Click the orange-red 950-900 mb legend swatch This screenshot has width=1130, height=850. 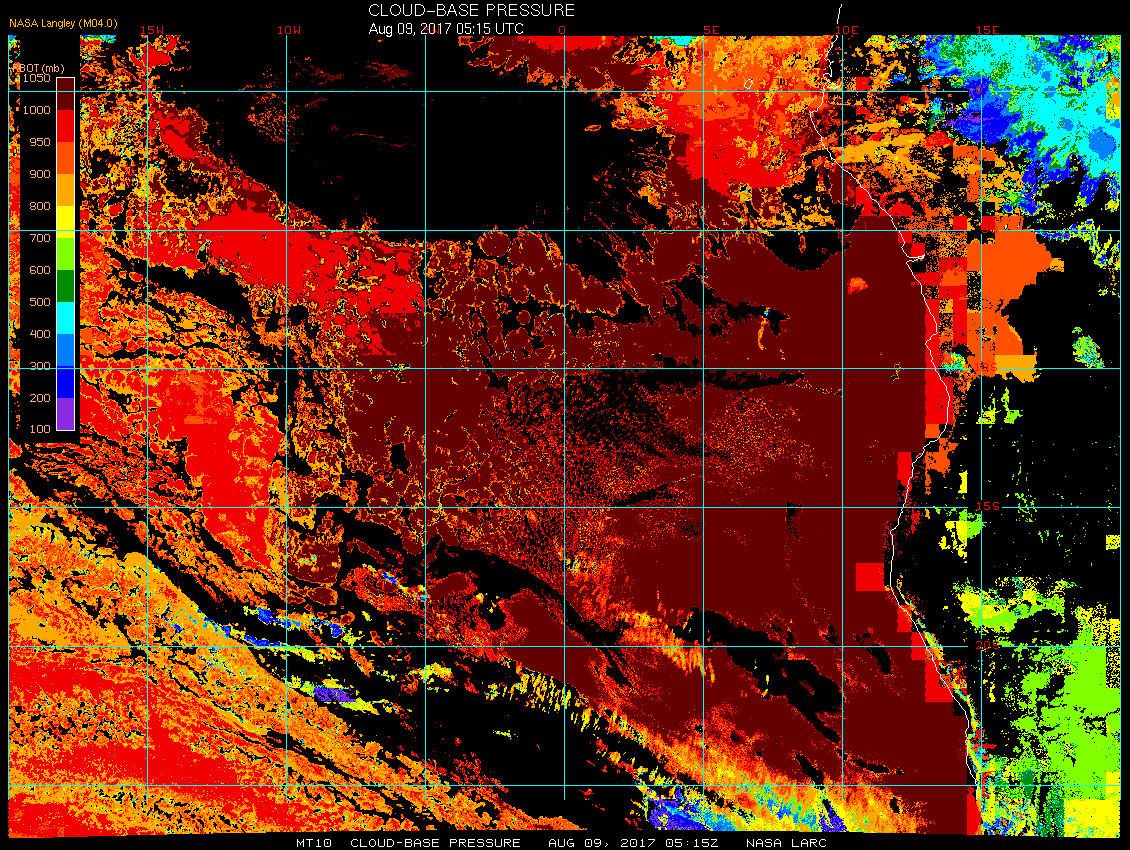point(66,158)
